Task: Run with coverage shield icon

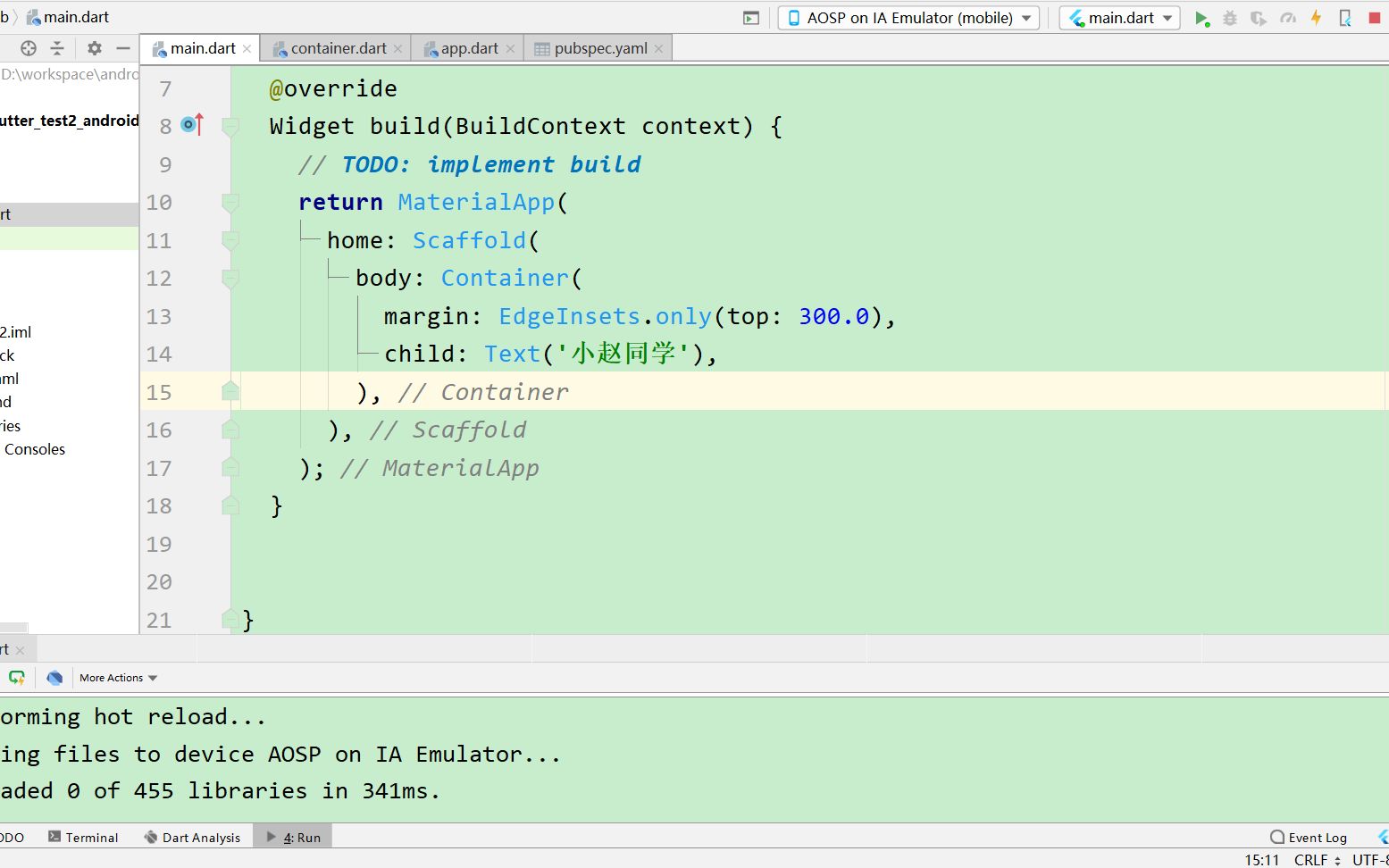Action: click(x=1259, y=18)
